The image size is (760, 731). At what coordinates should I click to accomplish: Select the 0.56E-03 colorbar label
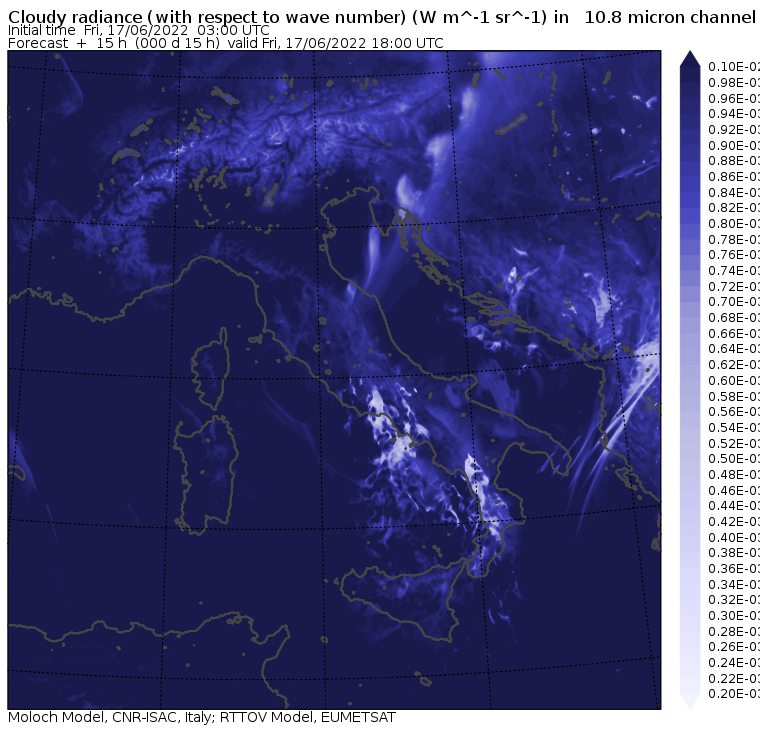734,412
